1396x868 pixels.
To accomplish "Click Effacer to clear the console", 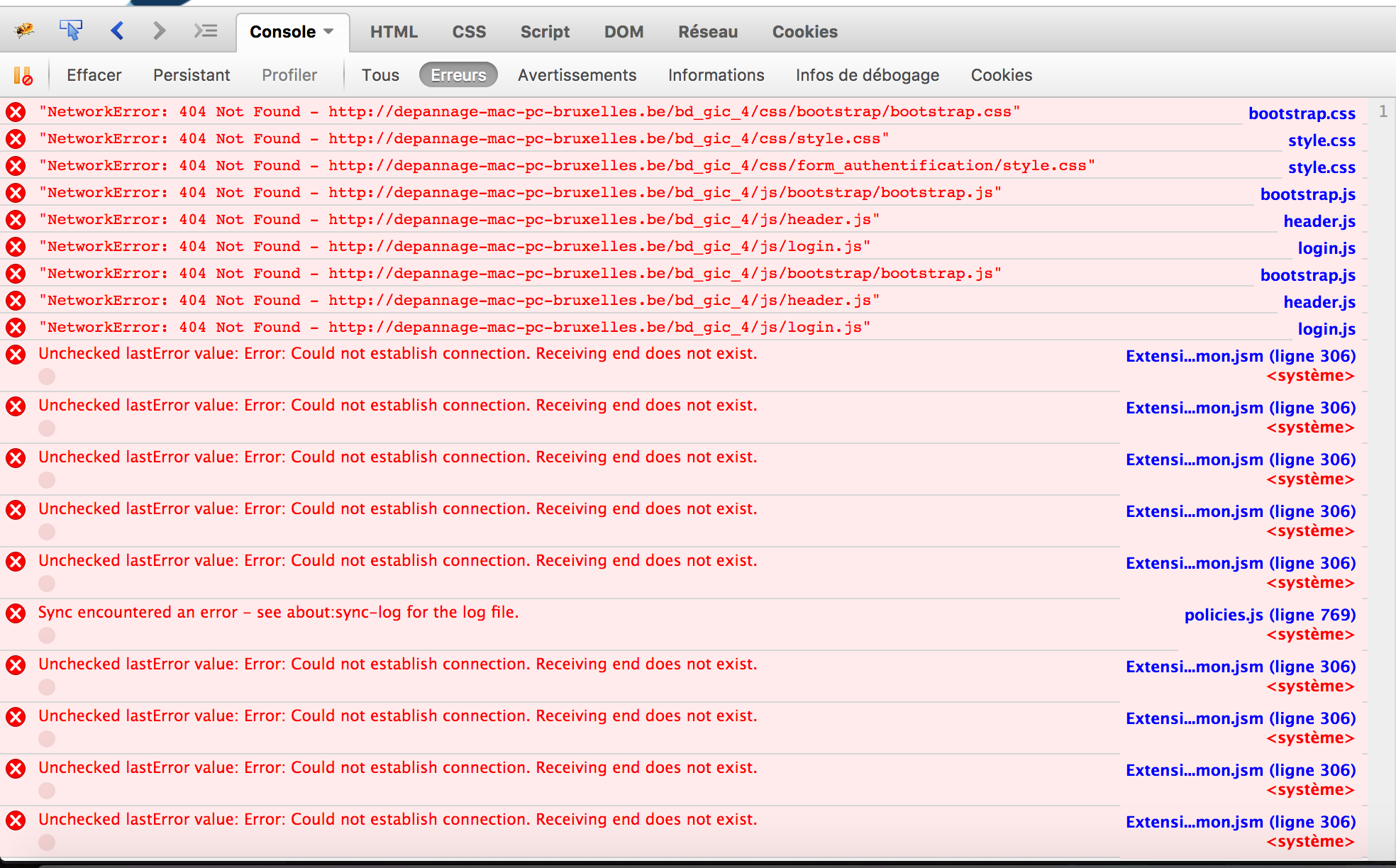I will click(x=94, y=75).
